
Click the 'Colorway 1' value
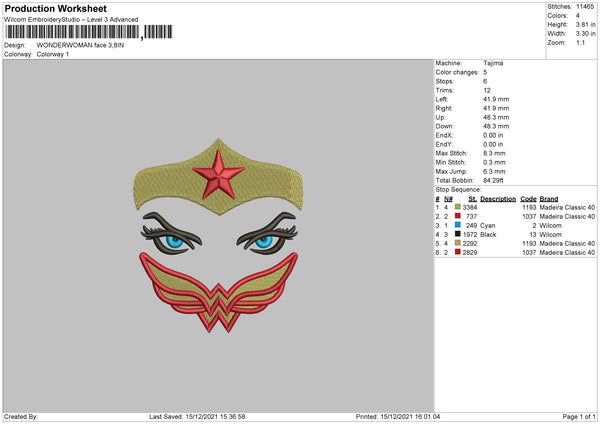(53, 54)
